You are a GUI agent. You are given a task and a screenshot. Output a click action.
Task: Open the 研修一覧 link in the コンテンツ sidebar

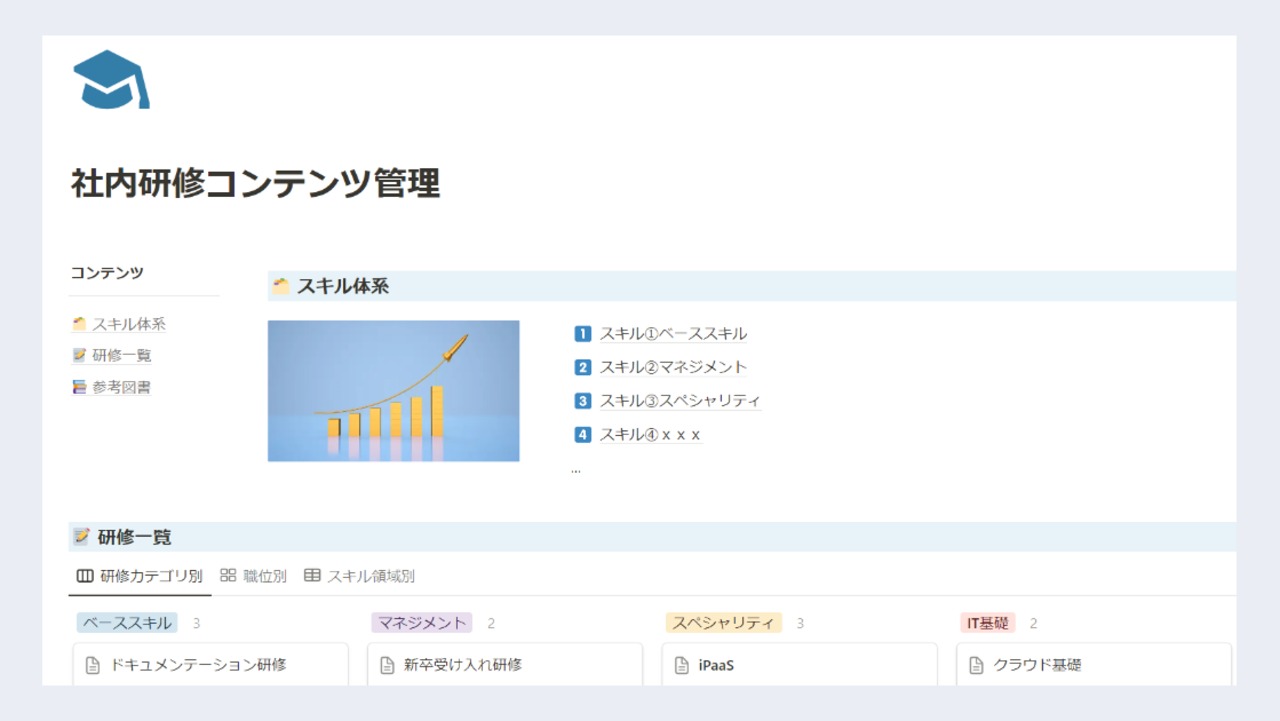[x=122, y=355]
